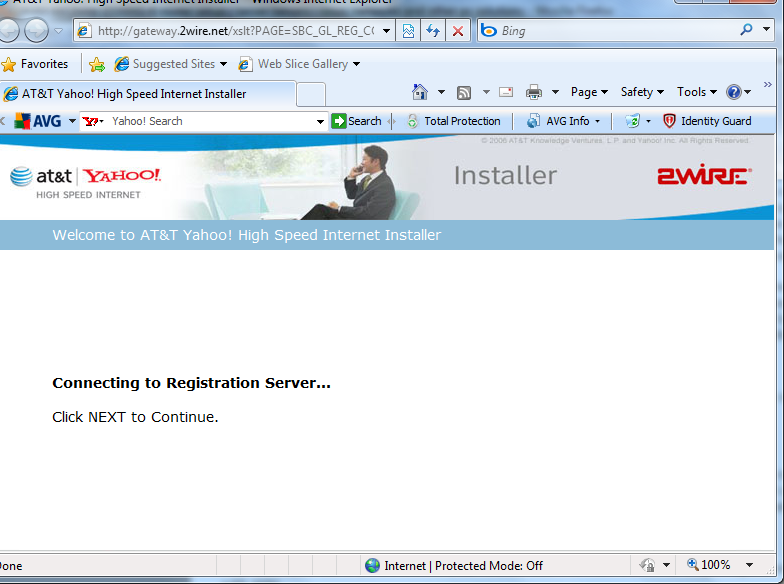The height and width of the screenshot is (584, 784).
Task: Click the Internet zone globe icon
Action: (x=372, y=566)
